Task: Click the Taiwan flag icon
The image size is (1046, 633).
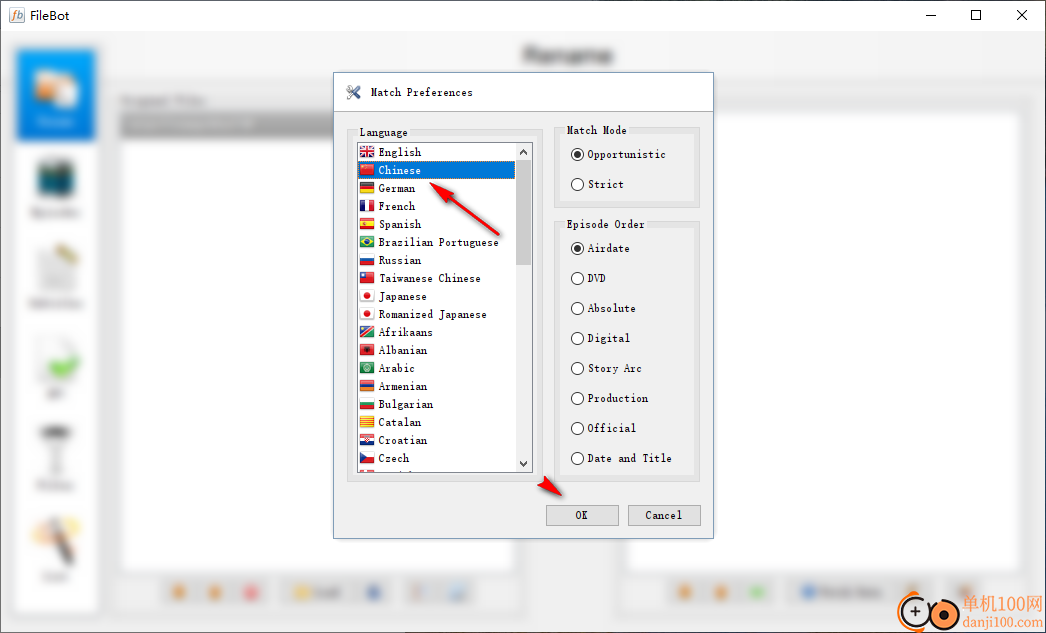Action: coord(367,278)
